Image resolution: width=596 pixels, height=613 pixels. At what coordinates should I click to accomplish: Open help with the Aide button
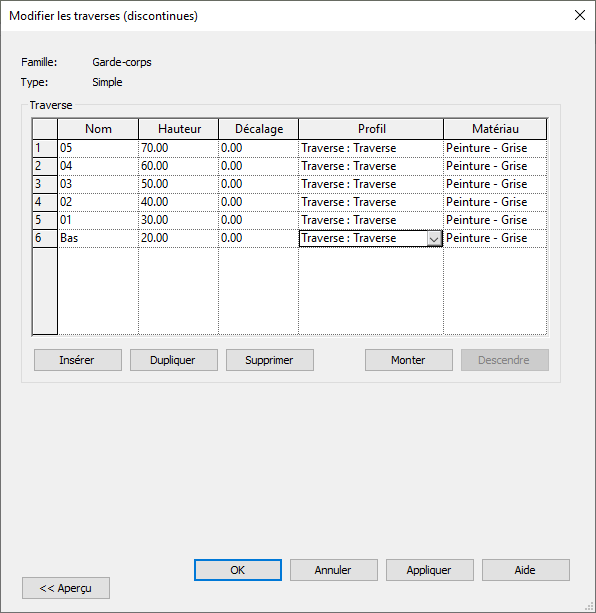tap(526, 570)
